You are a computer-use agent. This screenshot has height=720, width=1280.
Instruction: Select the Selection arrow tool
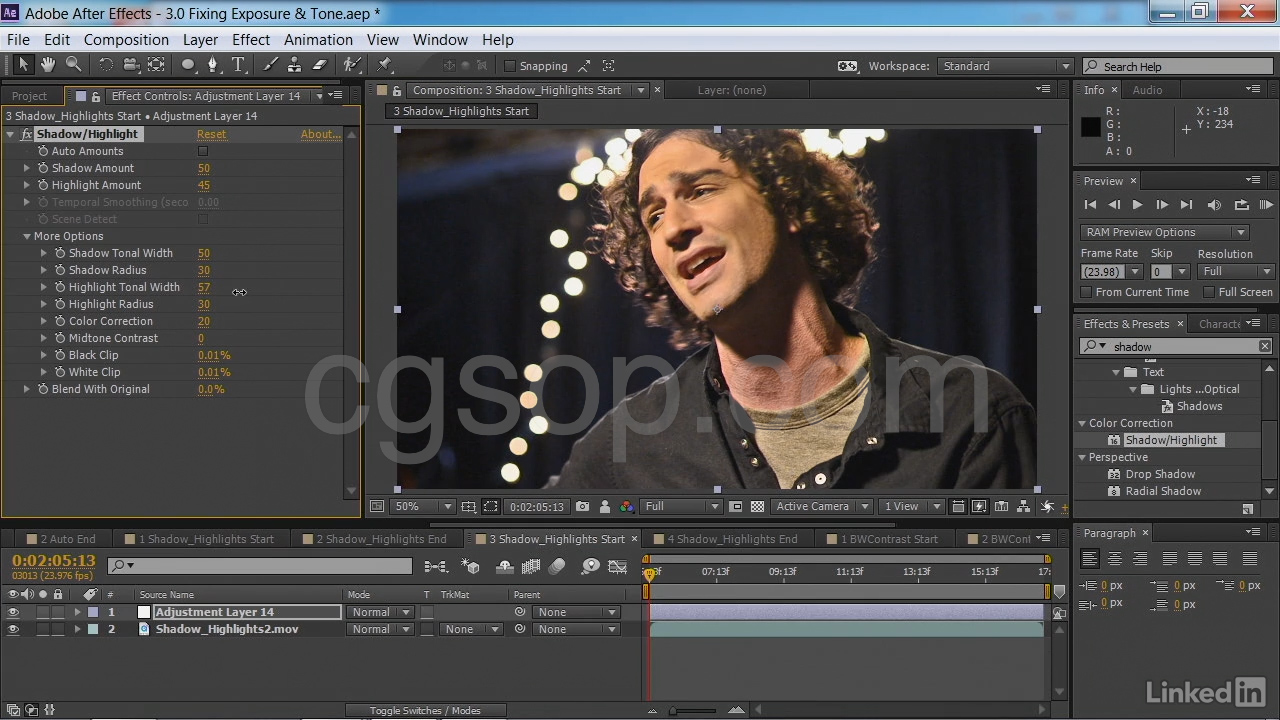(23, 65)
